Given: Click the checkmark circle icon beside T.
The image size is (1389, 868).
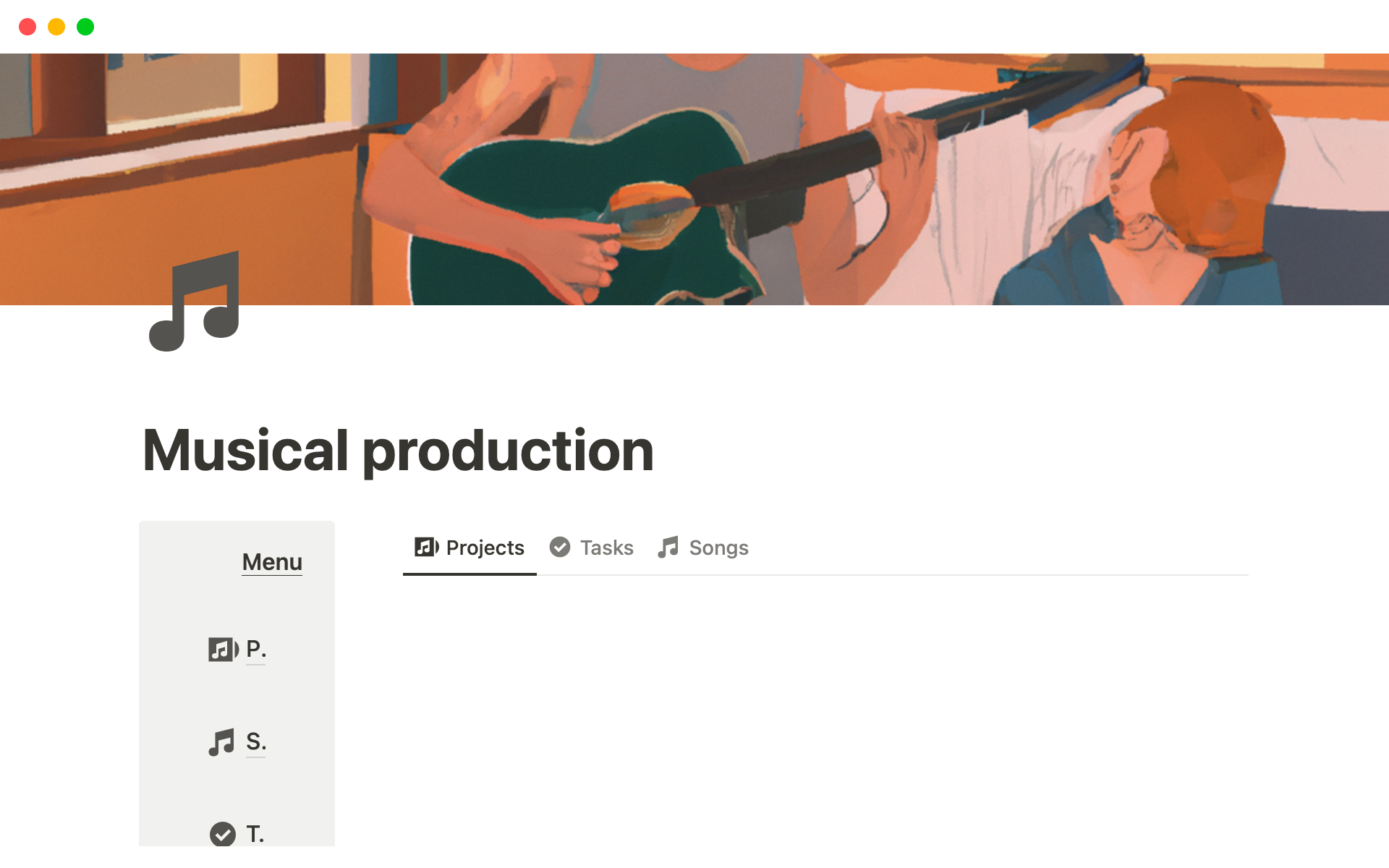Looking at the screenshot, I should click(223, 834).
